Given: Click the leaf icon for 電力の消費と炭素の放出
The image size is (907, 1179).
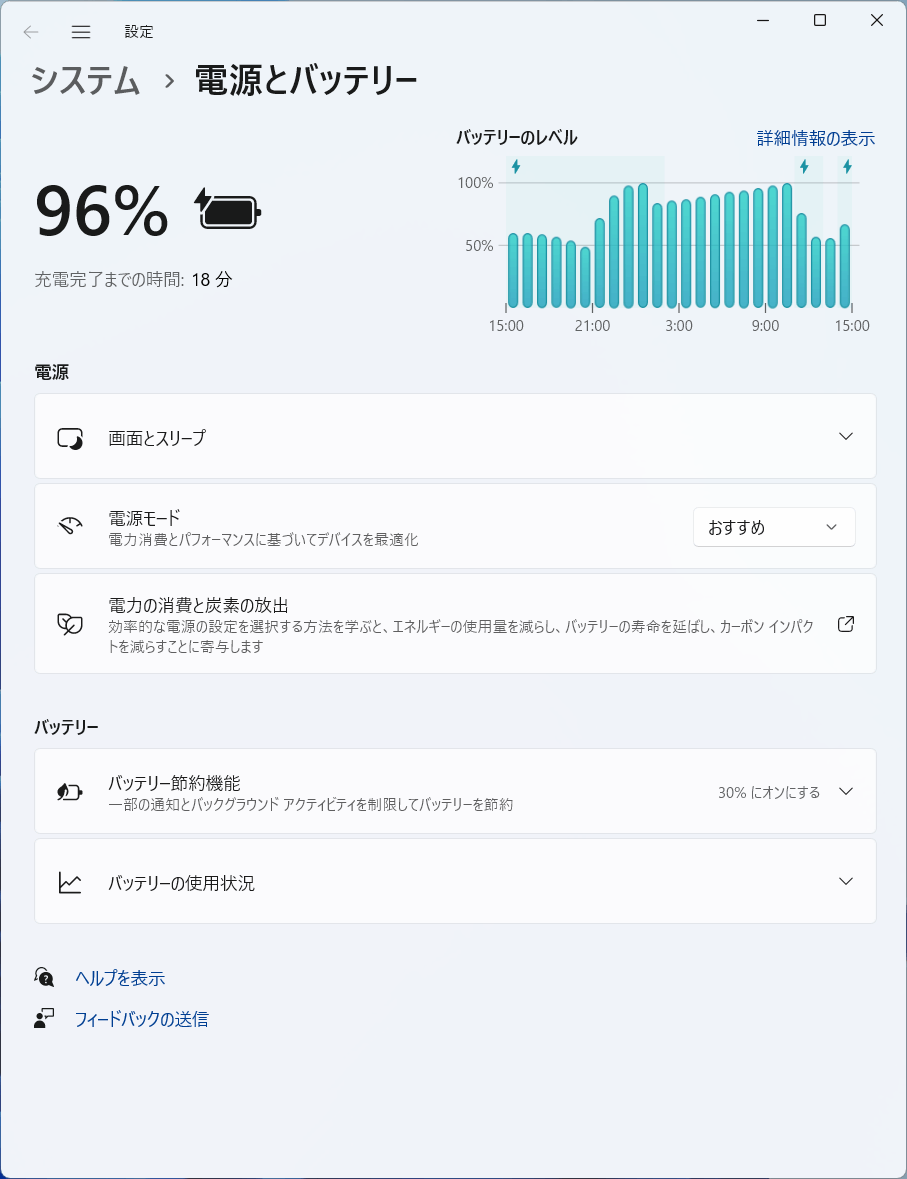Looking at the screenshot, I should coord(70,624).
